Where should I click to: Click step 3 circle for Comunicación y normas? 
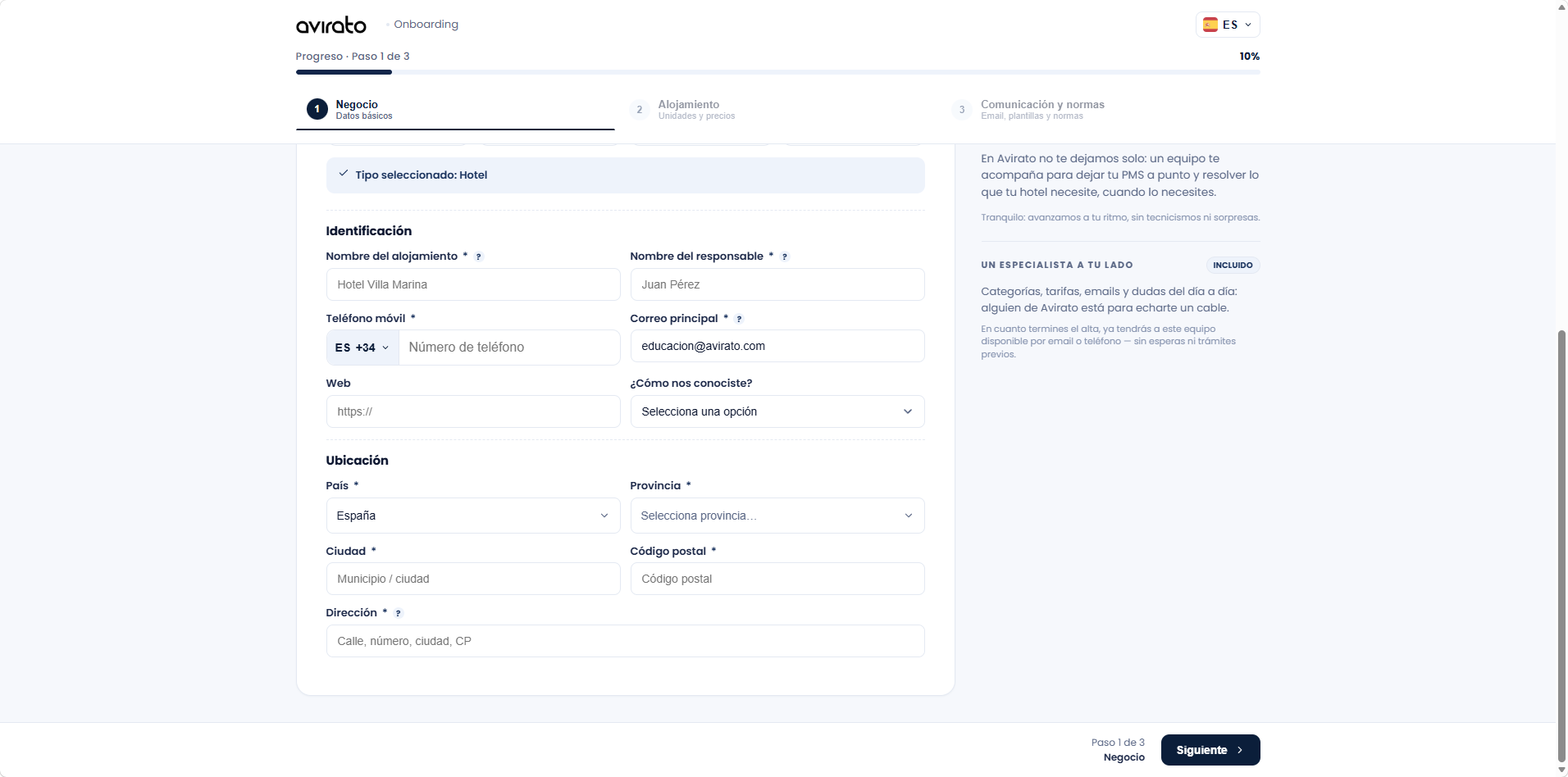click(x=962, y=109)
